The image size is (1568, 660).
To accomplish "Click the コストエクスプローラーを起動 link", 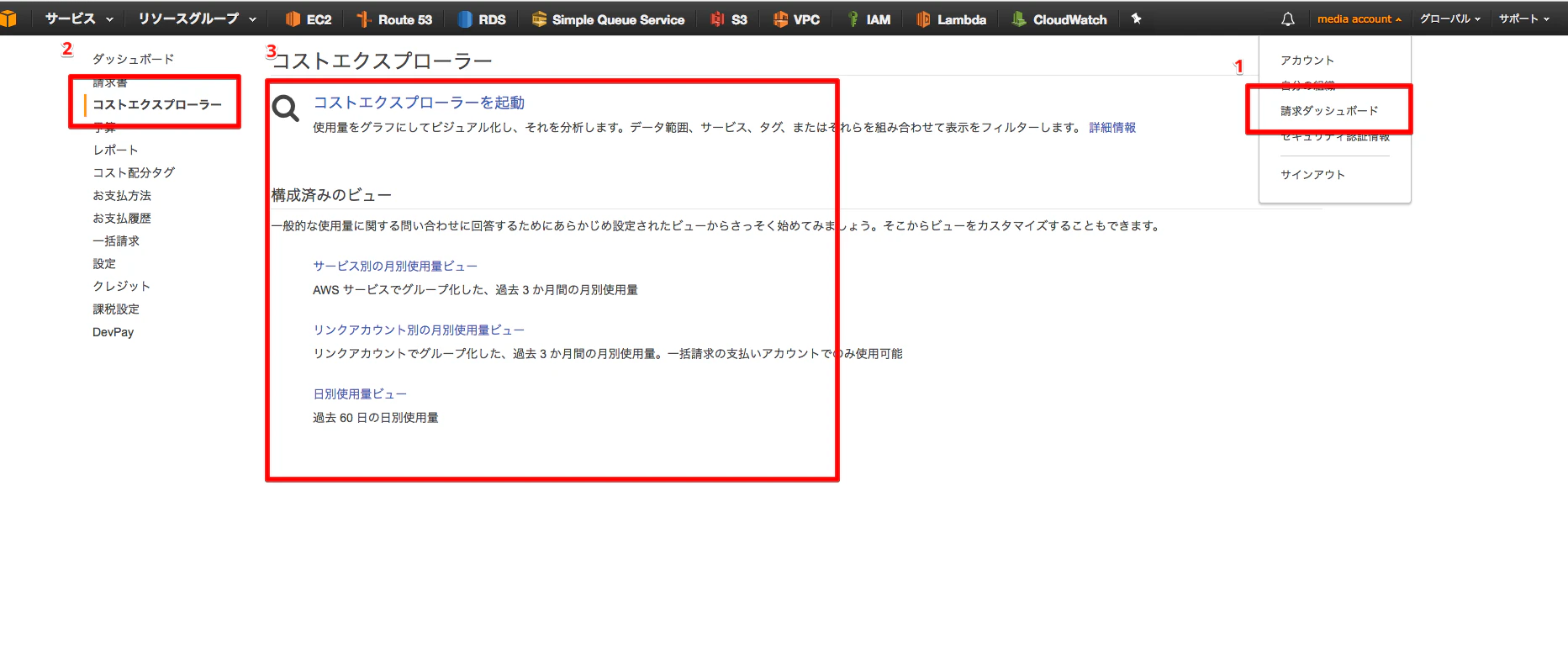I will coord(419,103).
